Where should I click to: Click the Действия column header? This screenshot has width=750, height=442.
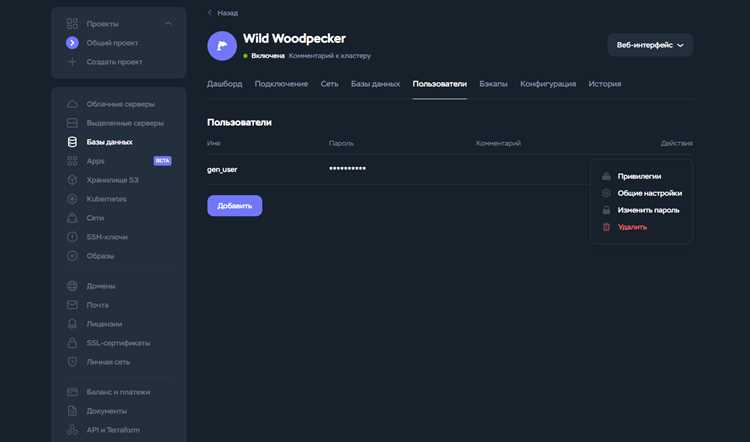coord(676,143)
